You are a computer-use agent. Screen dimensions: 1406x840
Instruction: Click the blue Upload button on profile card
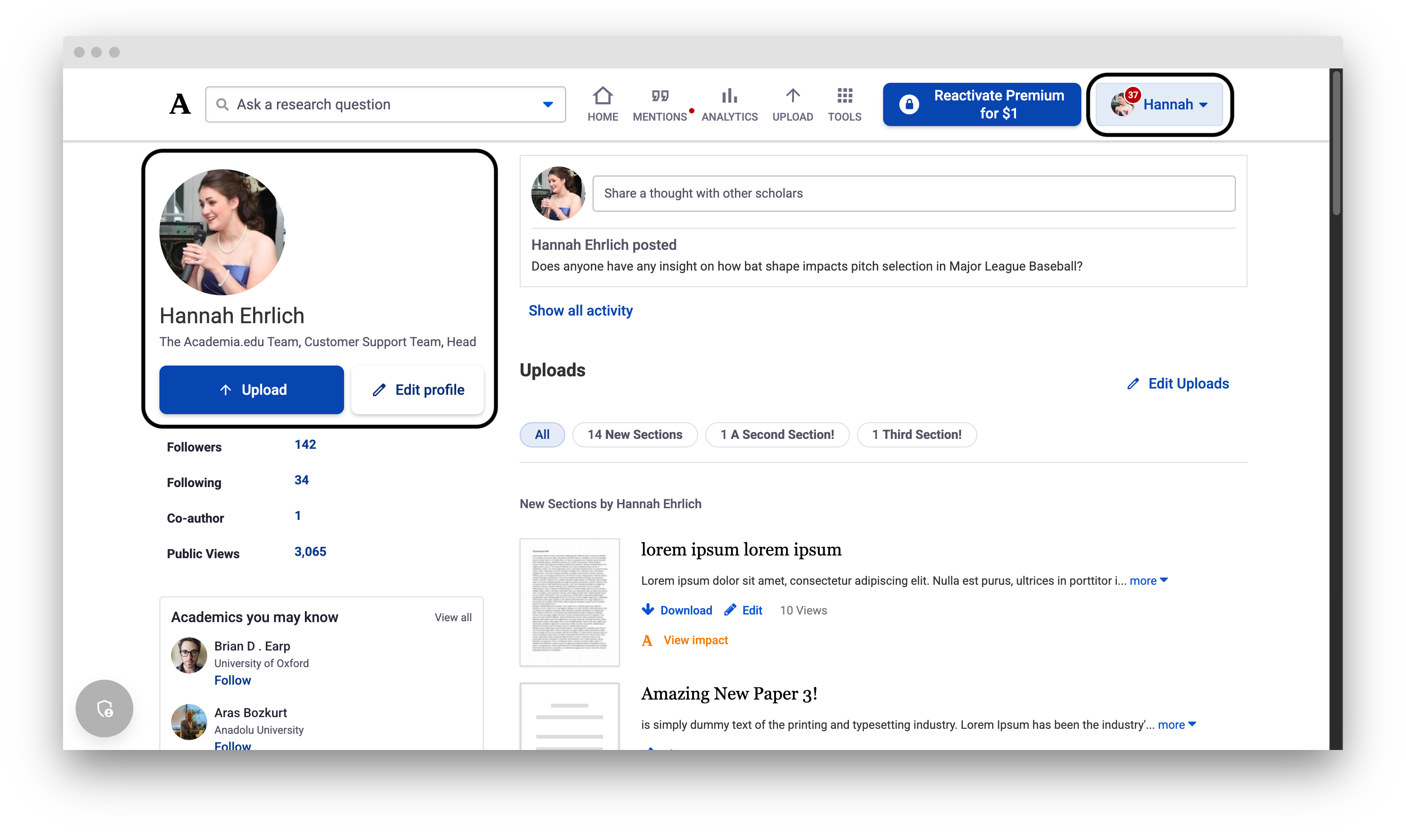[251, 390]
